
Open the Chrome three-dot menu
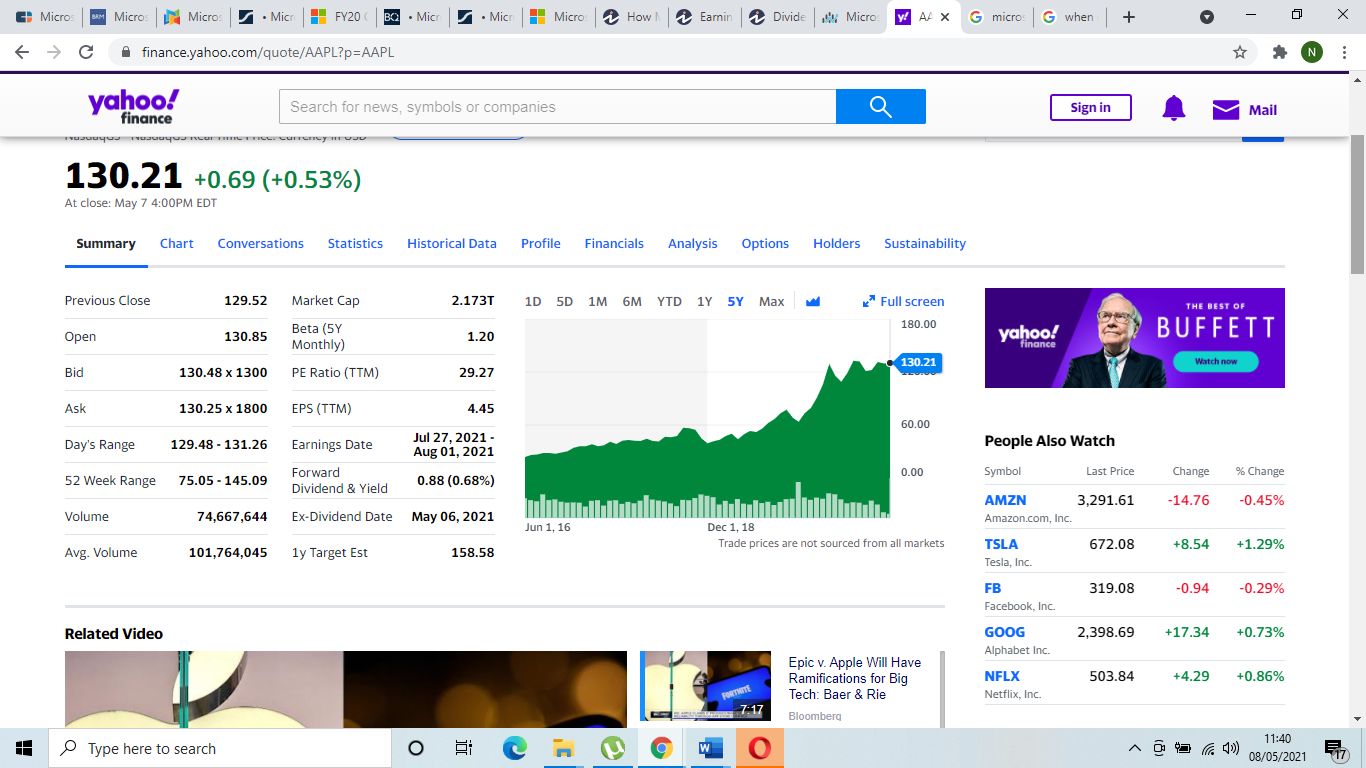(1345, 52)
